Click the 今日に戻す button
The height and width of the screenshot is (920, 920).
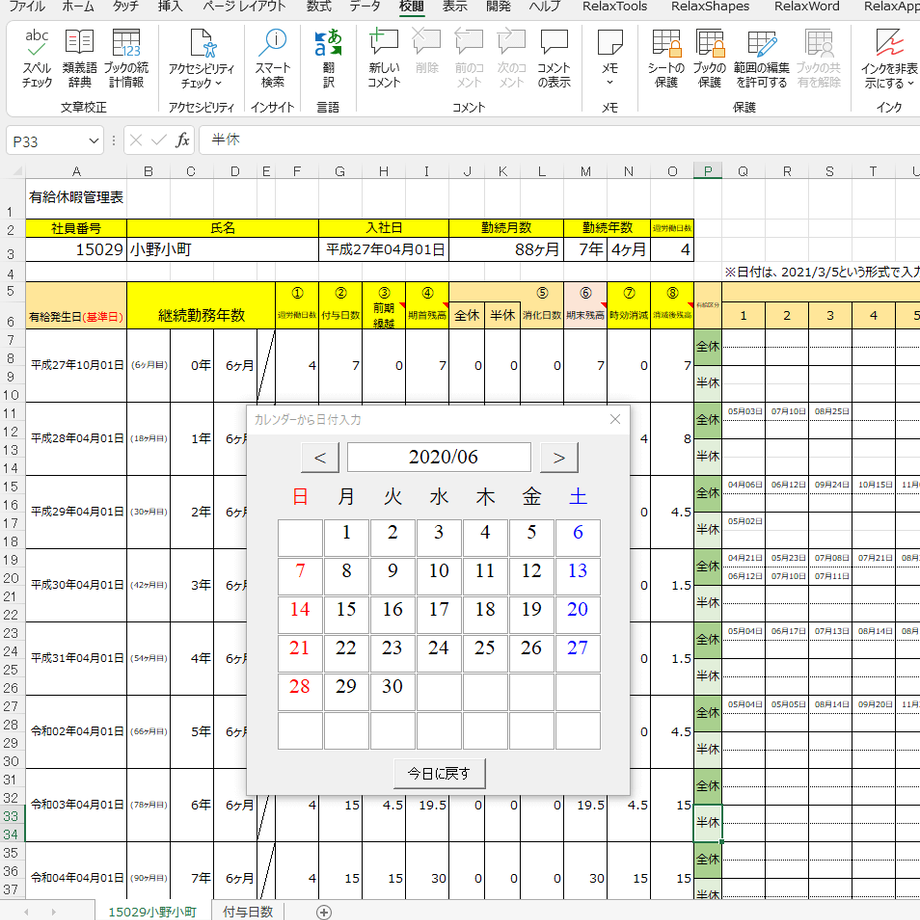[439, 773]
